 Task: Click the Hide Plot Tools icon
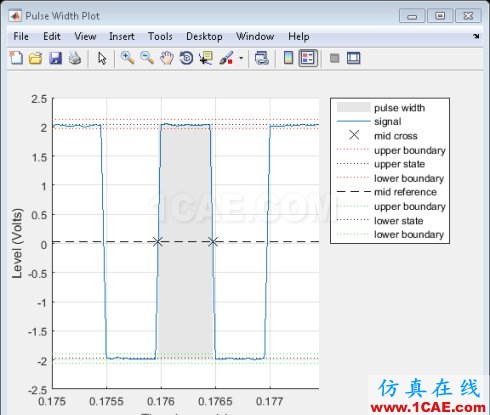(x=334, y=58)
